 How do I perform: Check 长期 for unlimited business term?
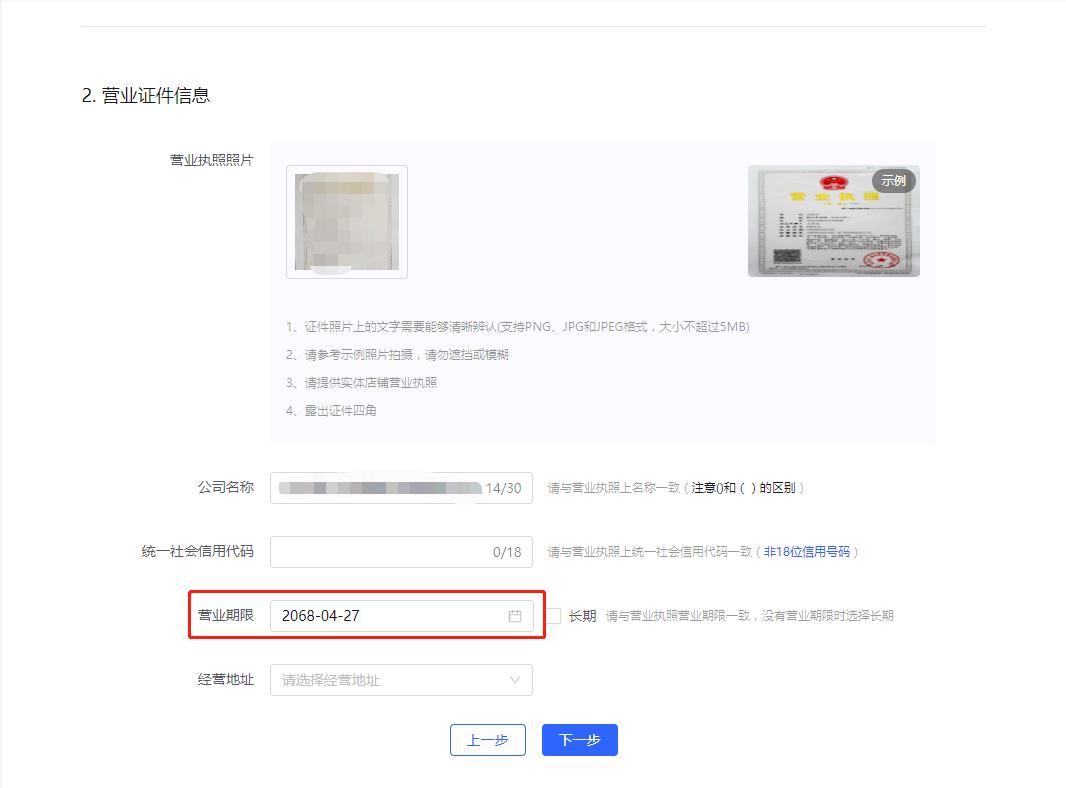coord(552,616)
